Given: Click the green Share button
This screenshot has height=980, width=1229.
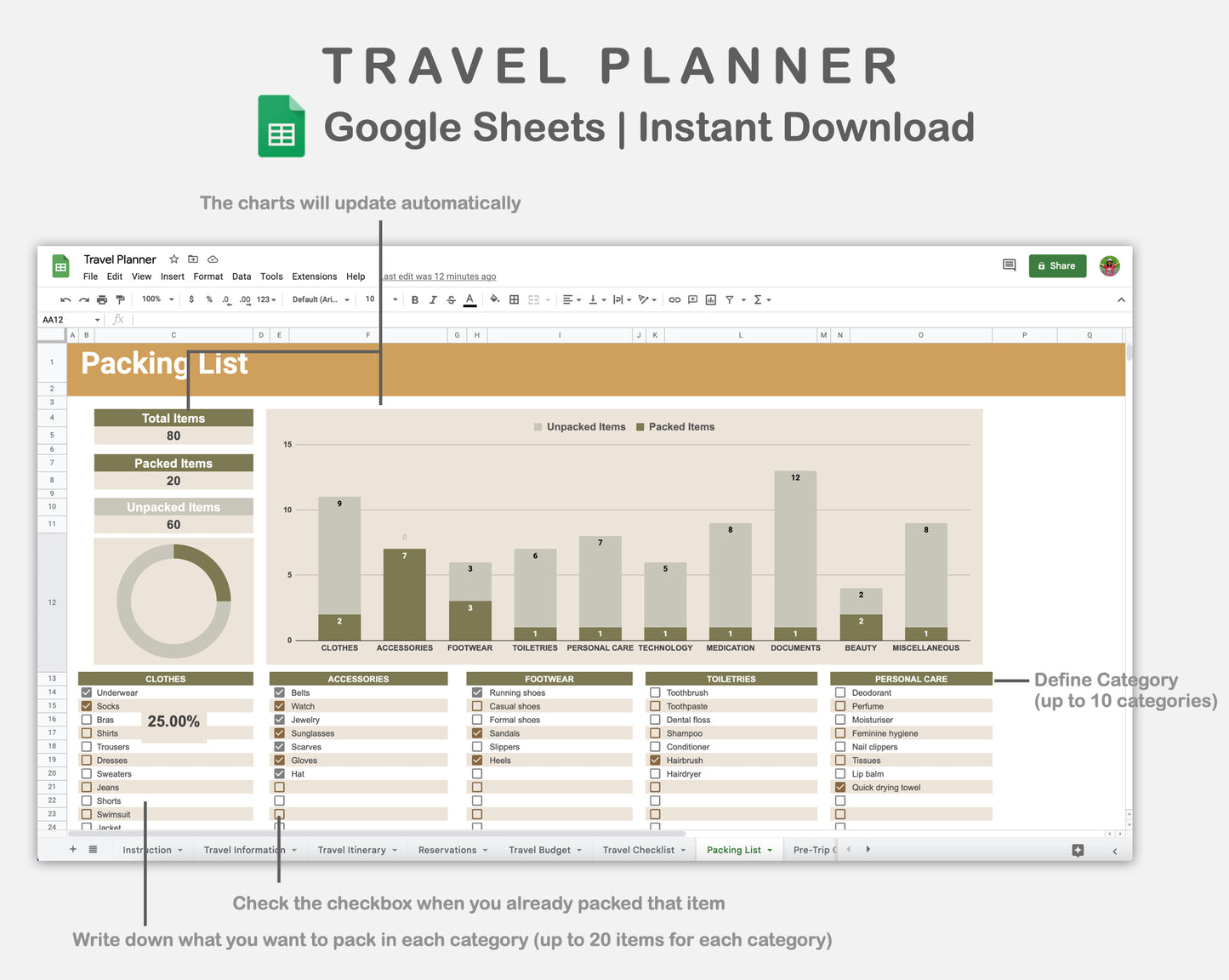Looking at the screenshot, I should point(1057,265).
